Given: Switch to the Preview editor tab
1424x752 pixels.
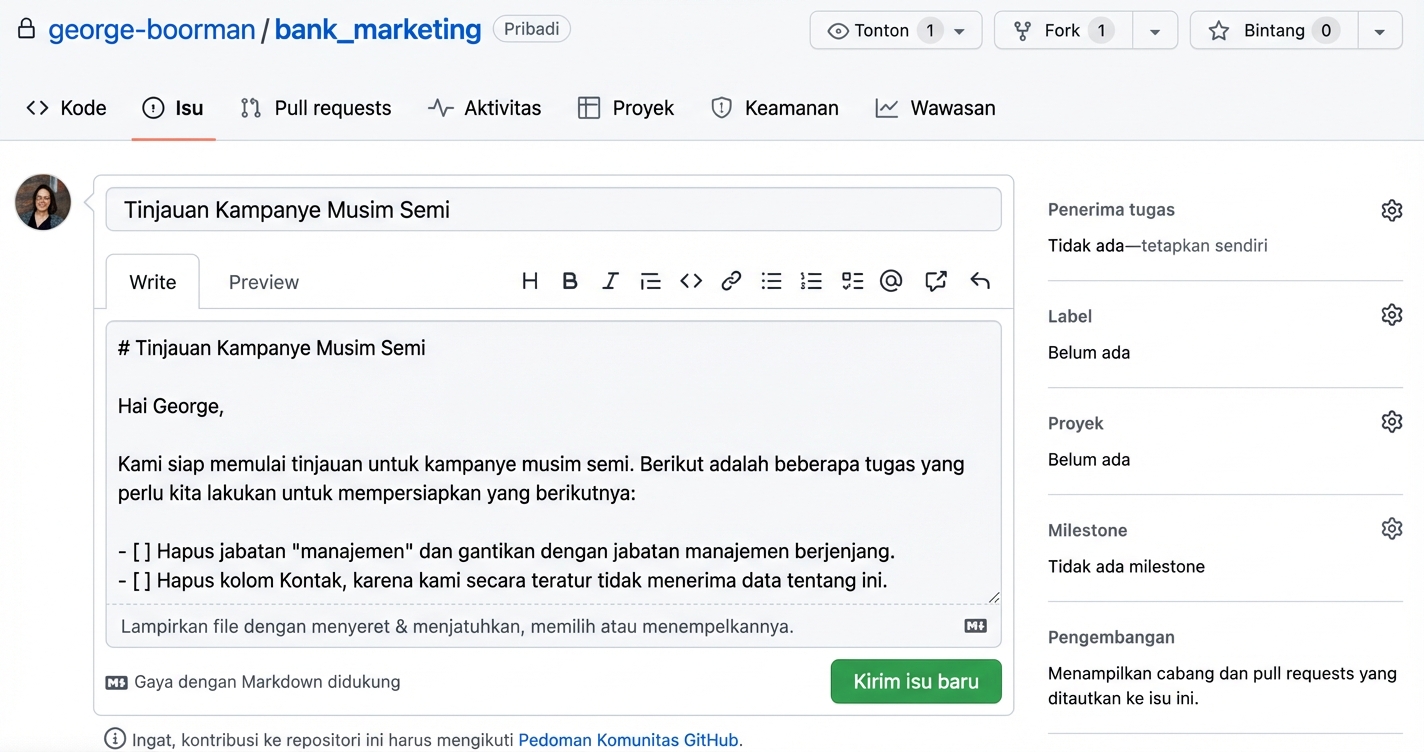Looking at the screenshot, I should (264, 282).
